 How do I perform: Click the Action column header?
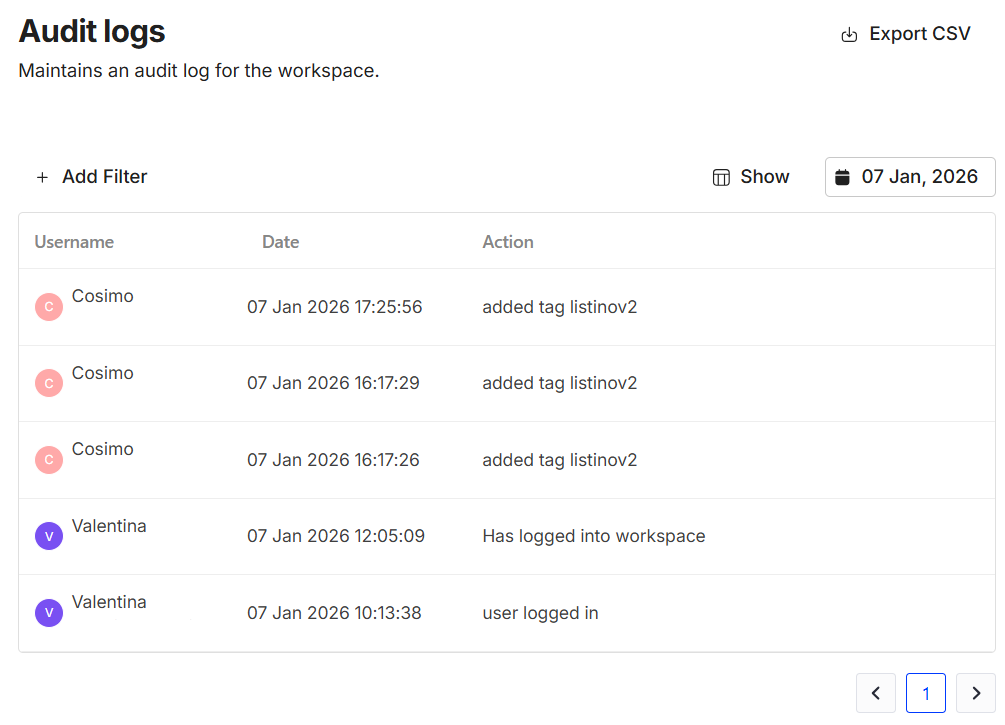click(x=508, y=242)
